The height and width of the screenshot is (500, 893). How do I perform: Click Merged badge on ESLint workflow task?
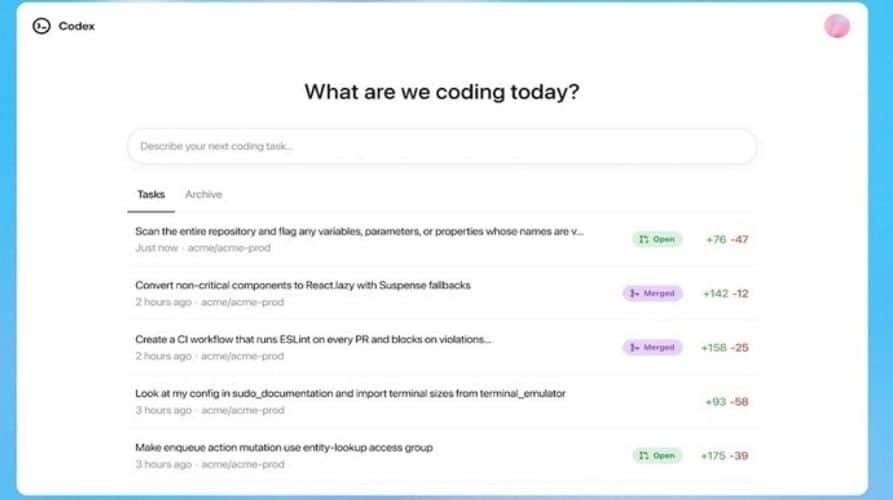[652, 348]
